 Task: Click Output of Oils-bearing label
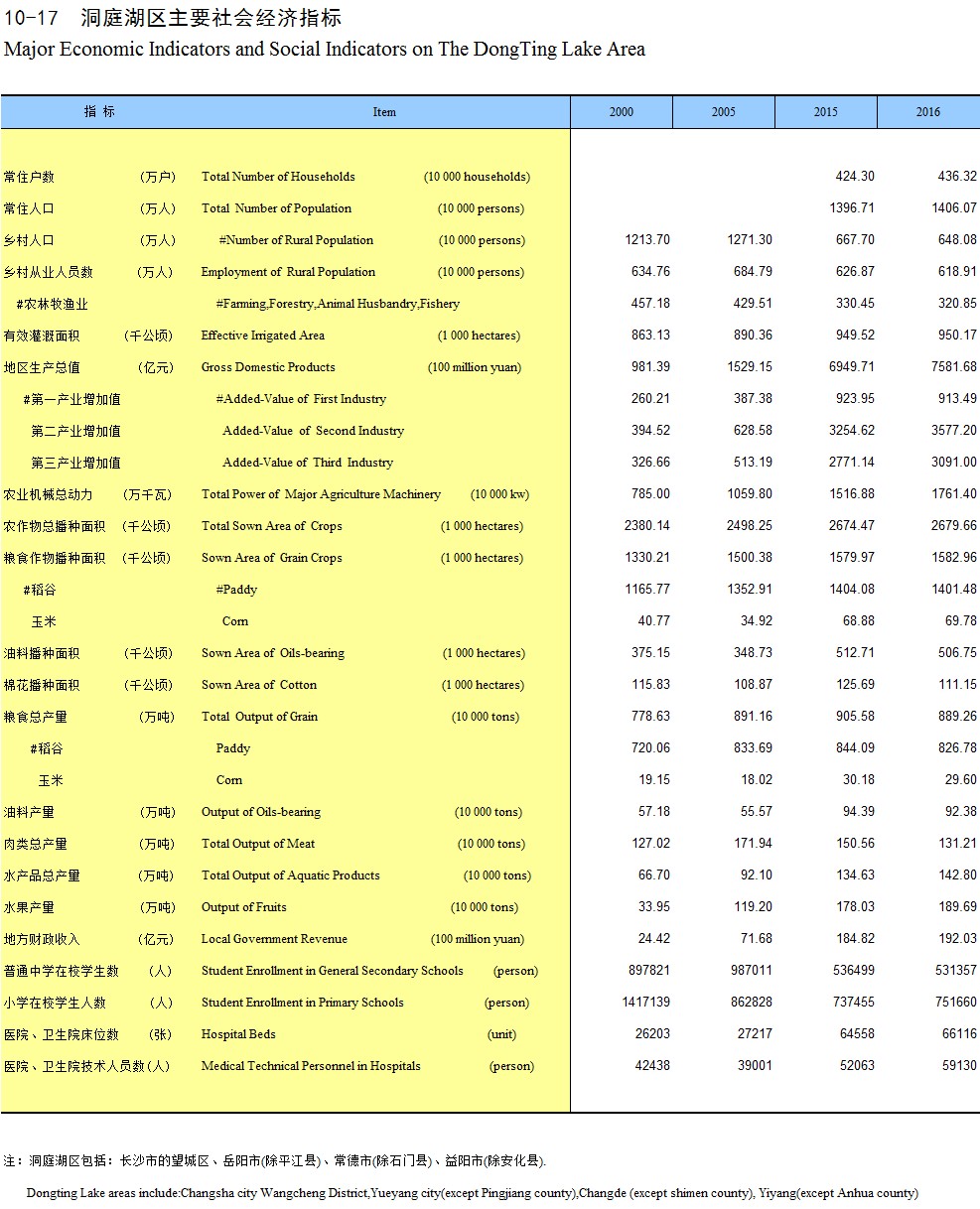(261, 812)
